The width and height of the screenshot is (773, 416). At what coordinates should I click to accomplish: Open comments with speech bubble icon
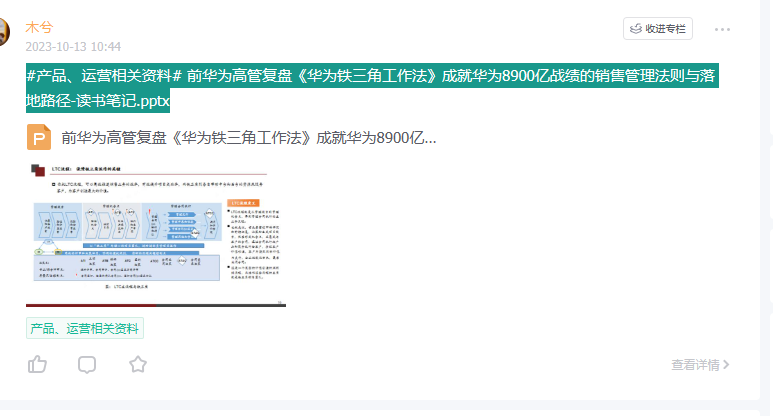(x=87, y=365)
